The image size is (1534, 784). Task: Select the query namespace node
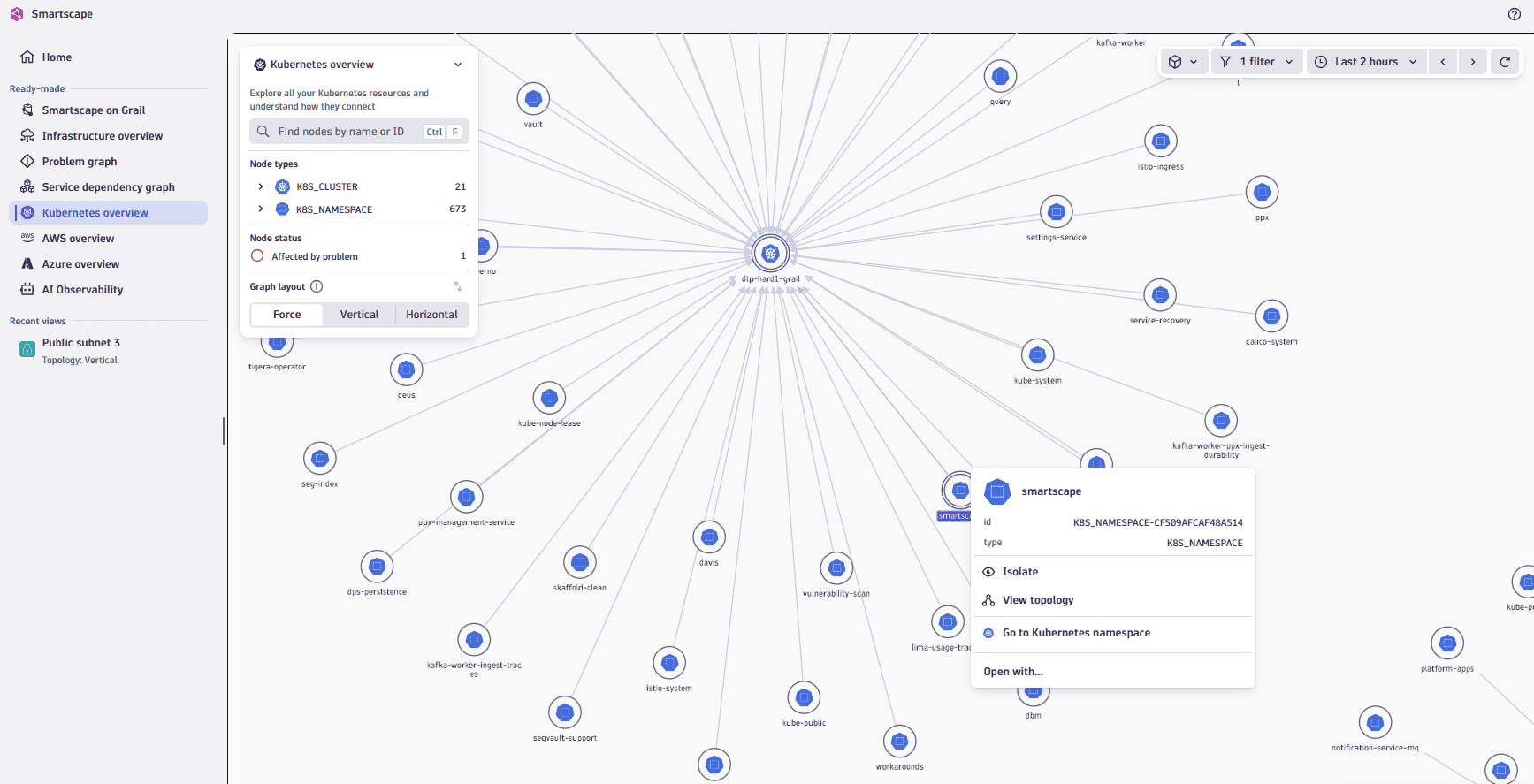[x=1000, y=77]
